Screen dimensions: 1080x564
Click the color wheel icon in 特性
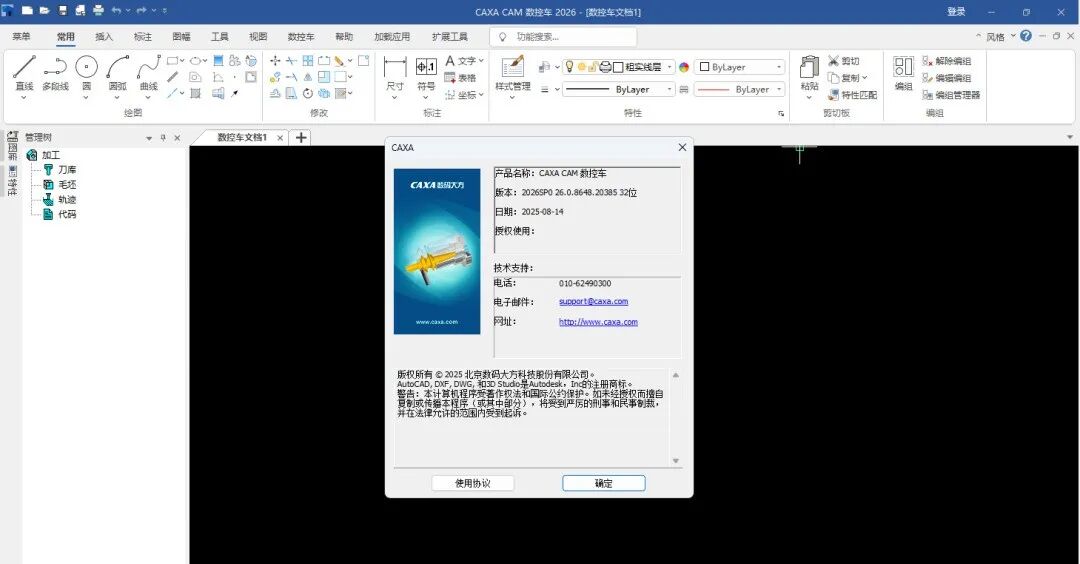684,67
